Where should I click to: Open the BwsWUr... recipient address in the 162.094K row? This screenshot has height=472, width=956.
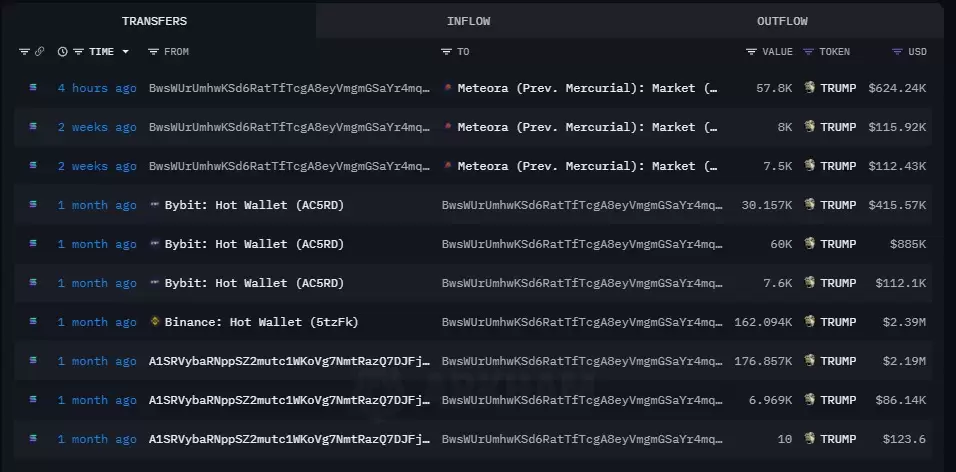pyautogui.click(x=582, y=322)
